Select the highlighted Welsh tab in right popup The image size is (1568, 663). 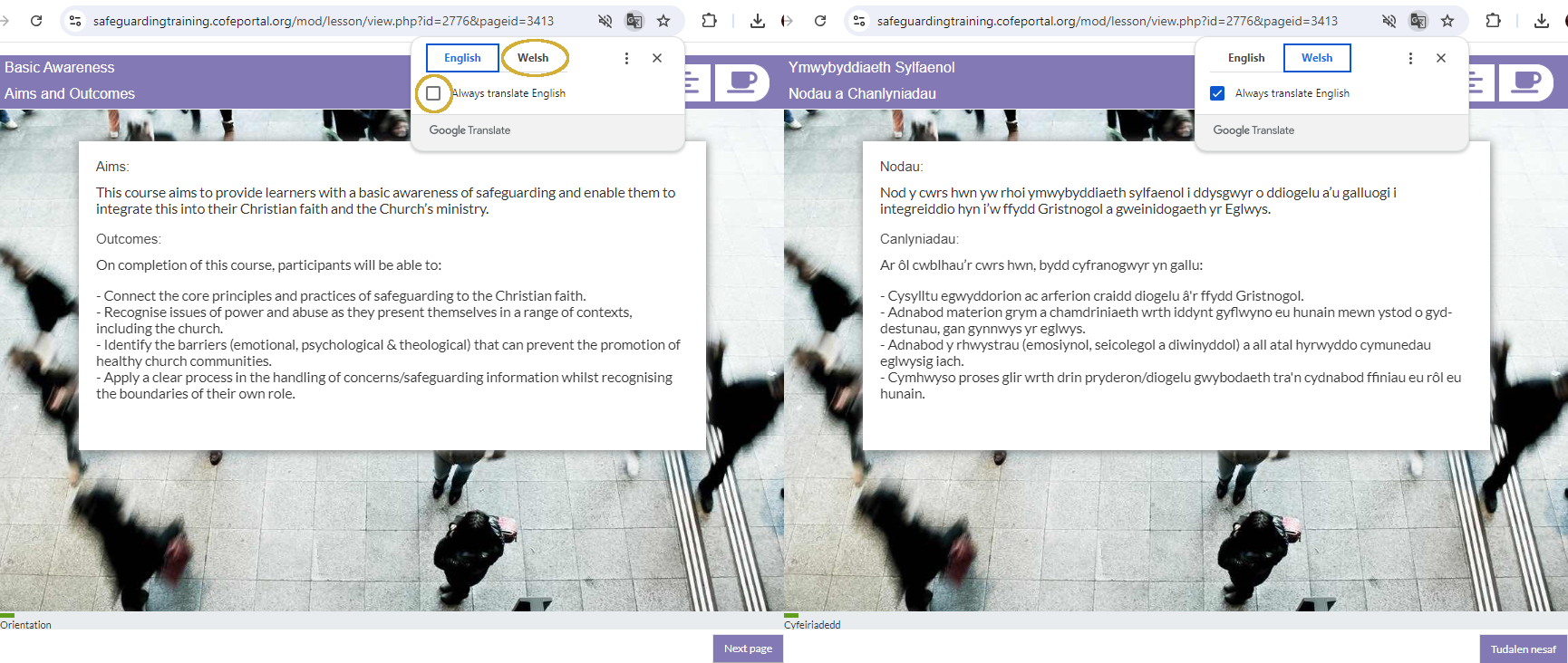click(1317, 58)
